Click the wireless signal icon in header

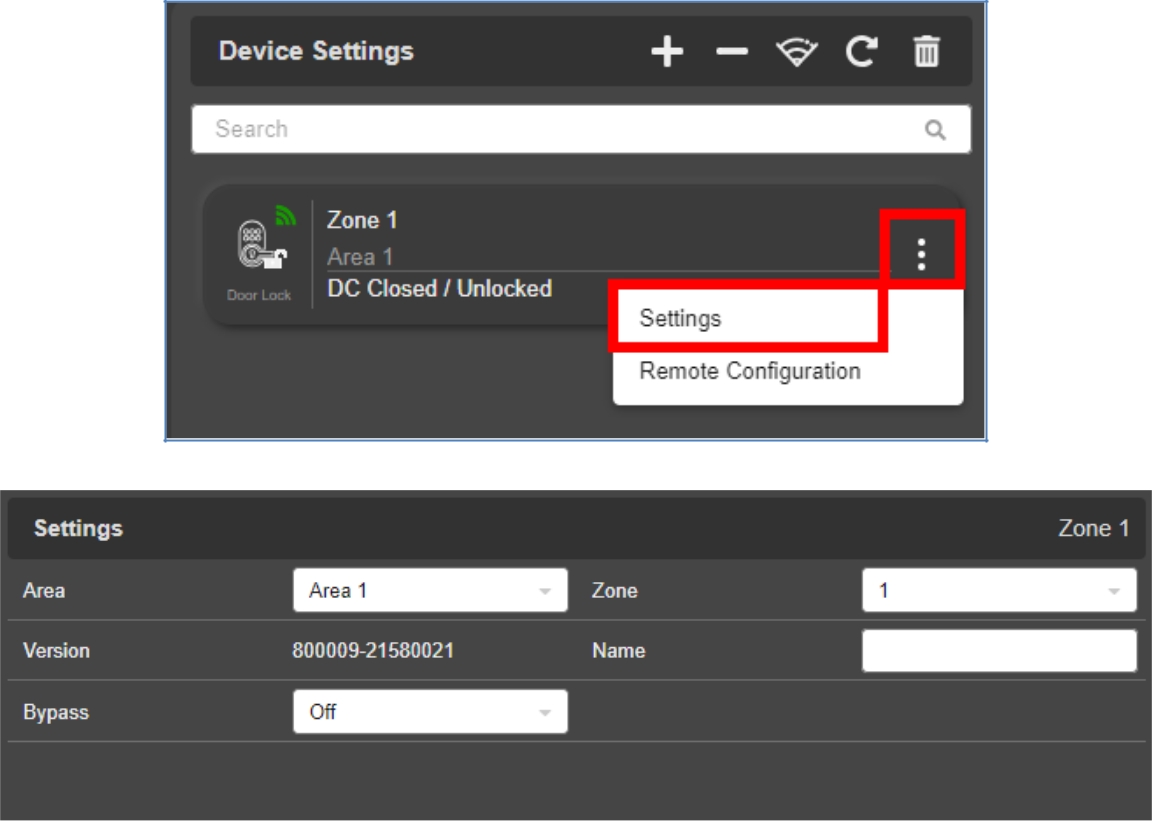tap(796, 52)
